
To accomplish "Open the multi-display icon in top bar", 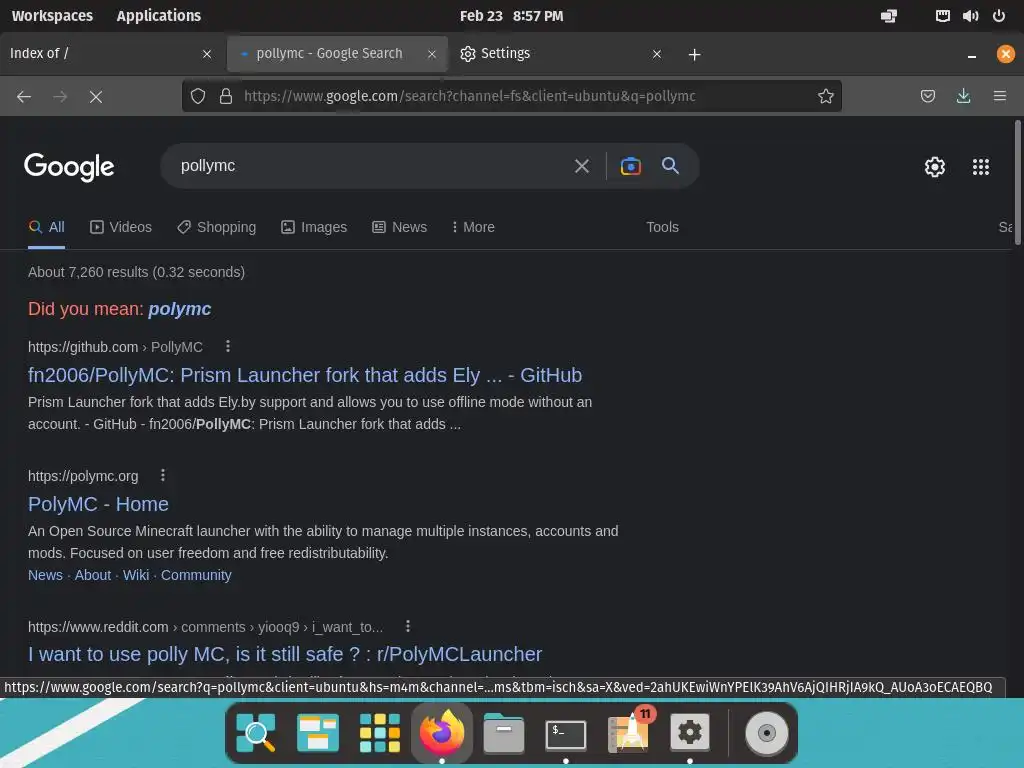I will [x=889, y=16].
